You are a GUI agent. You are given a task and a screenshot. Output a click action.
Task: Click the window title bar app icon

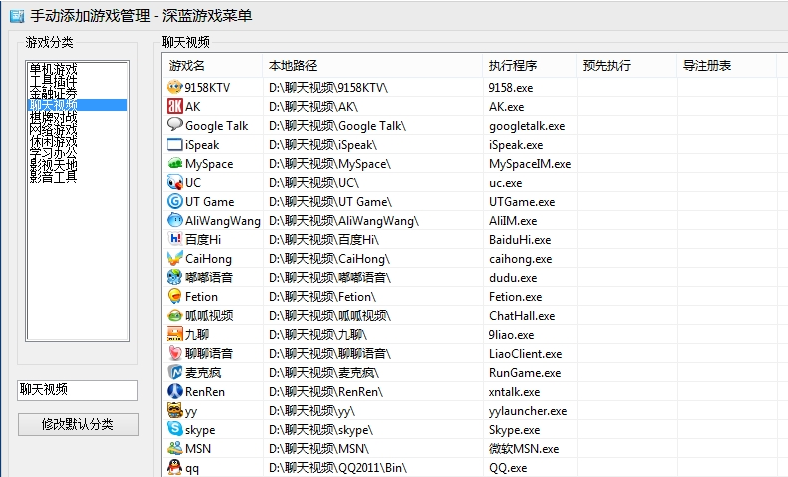click(x=17, y=16)
